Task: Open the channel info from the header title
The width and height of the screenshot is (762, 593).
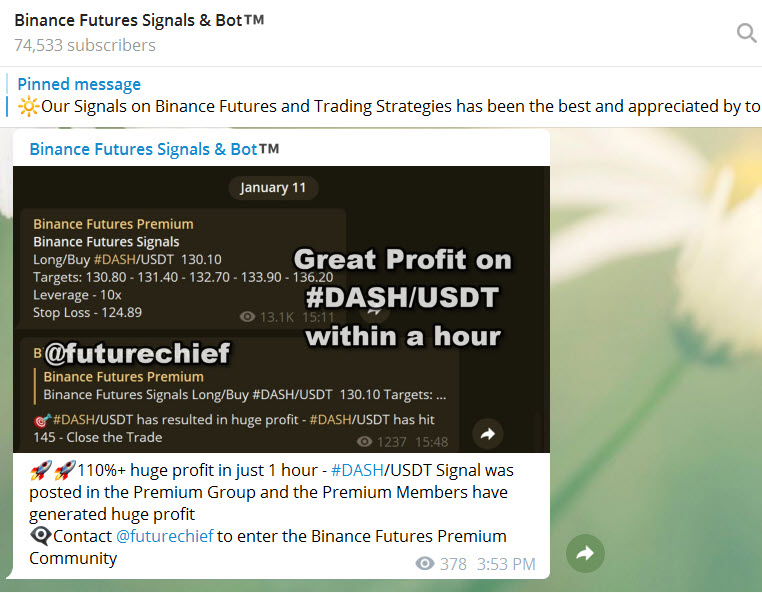Action: pos(139,20)
